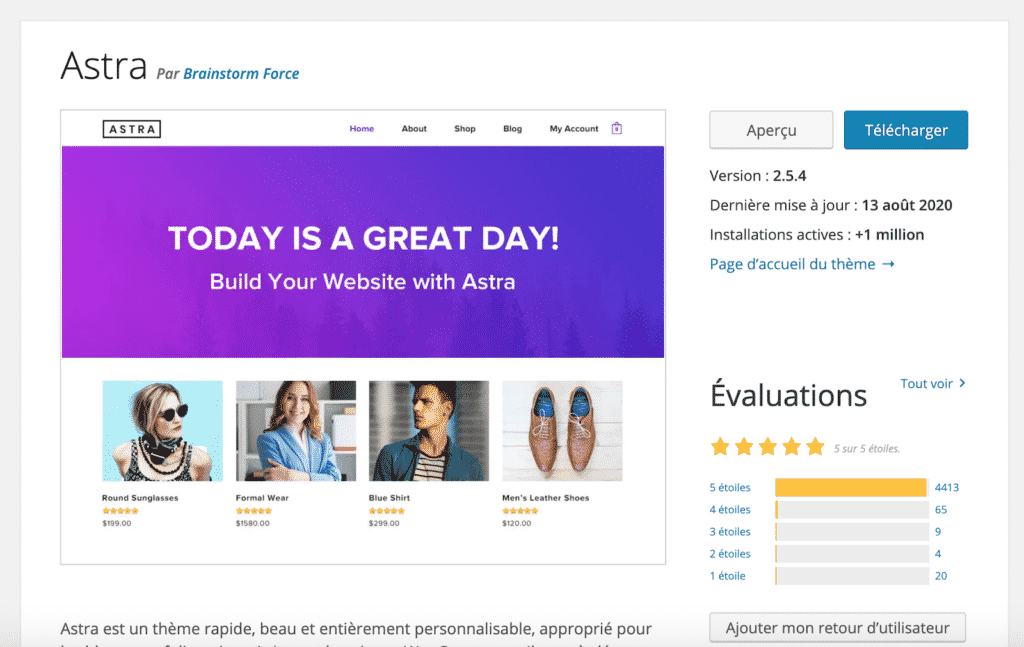Click the yellow 5-star rating bar
This screenshot has width=1024, height=647.
pyautogui.click(x=850, y=487)
